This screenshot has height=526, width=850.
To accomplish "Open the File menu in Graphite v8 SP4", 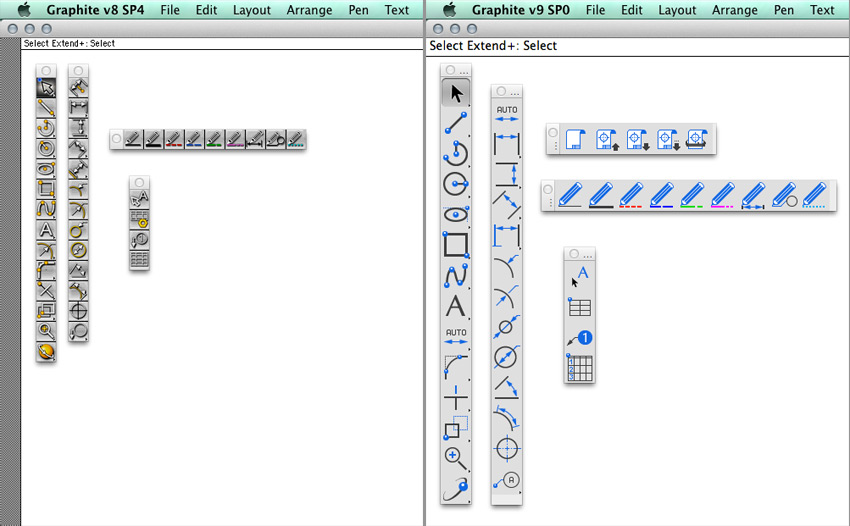I will [170, 10].
